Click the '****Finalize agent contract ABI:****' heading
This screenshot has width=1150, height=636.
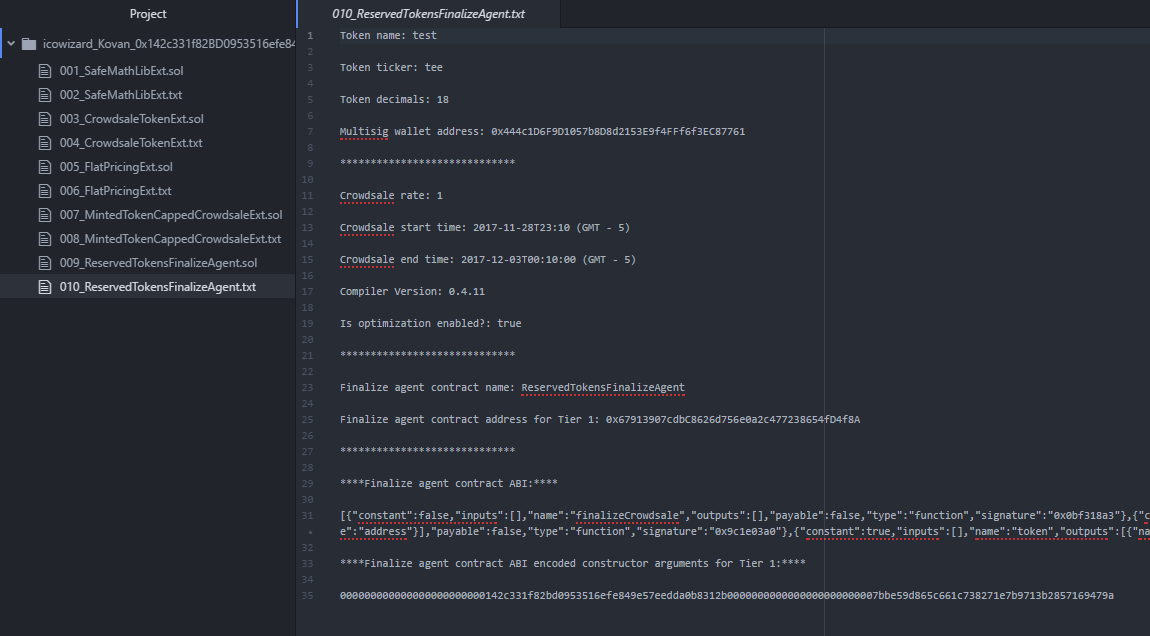(x=448, y=484)
